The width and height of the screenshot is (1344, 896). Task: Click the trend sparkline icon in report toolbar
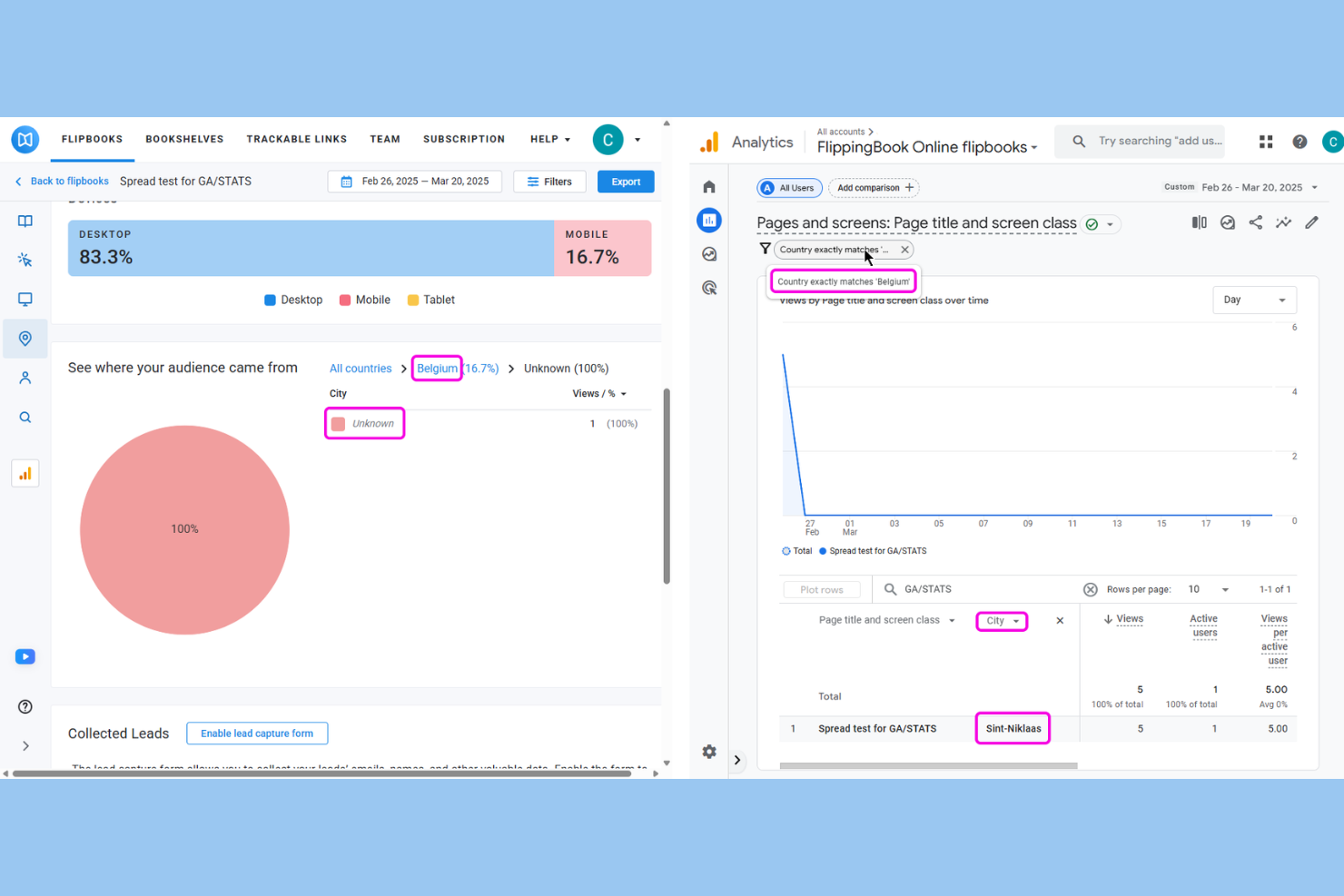point(1283,222)
